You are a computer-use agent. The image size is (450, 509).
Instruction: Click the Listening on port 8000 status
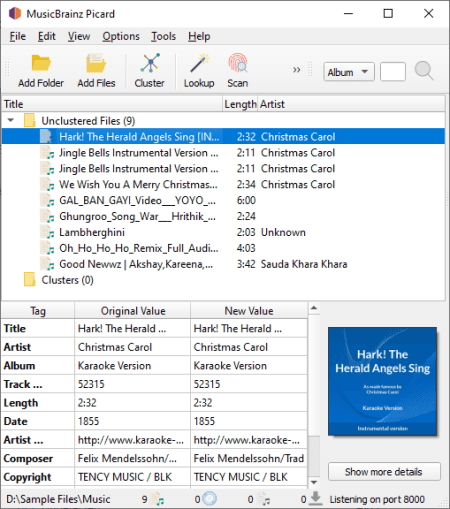377,499
